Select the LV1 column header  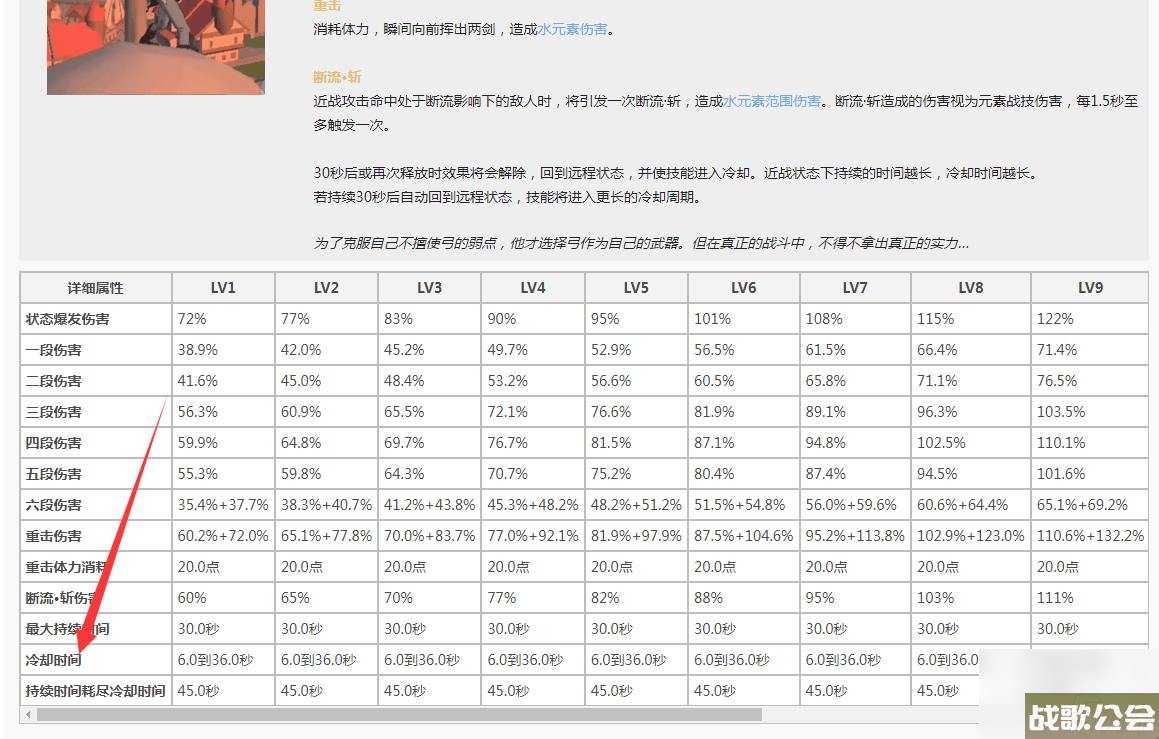point(222,287)
